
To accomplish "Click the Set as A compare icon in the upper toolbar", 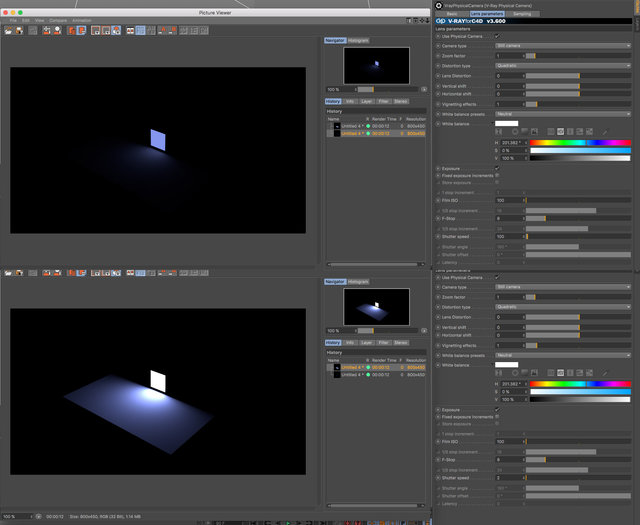I will (163, 31).
